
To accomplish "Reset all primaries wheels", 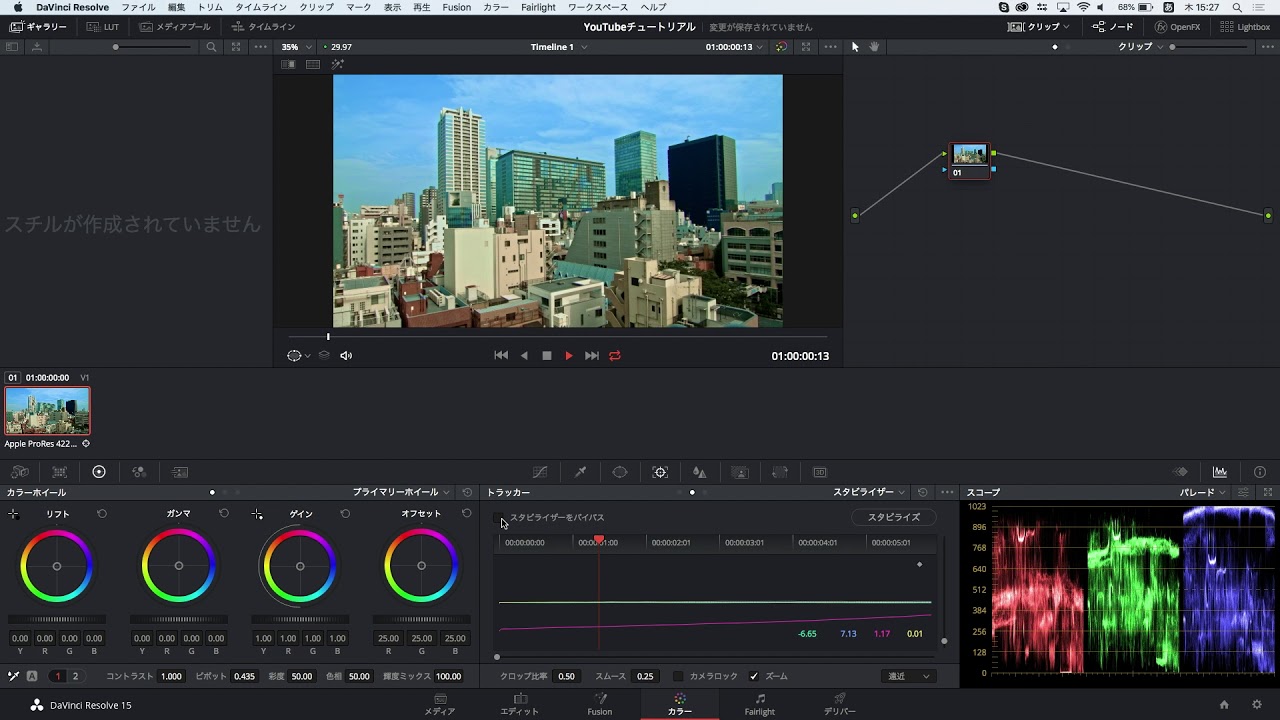I will tap(467, 492).
